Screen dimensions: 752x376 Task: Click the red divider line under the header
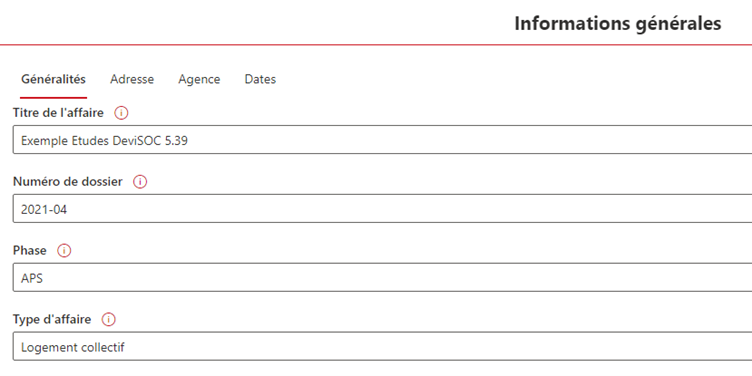tap(376, 45)
